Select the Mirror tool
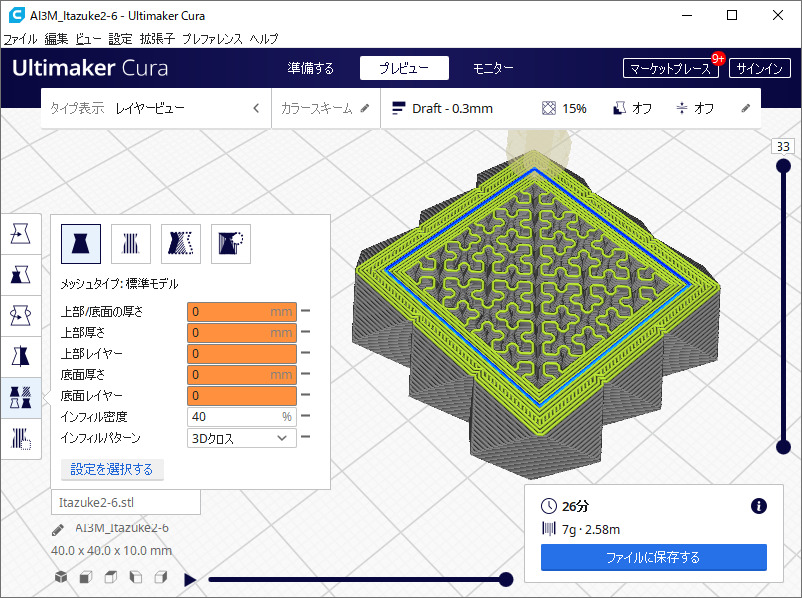Viewport: 802px width, 598px height. (20, 356)
